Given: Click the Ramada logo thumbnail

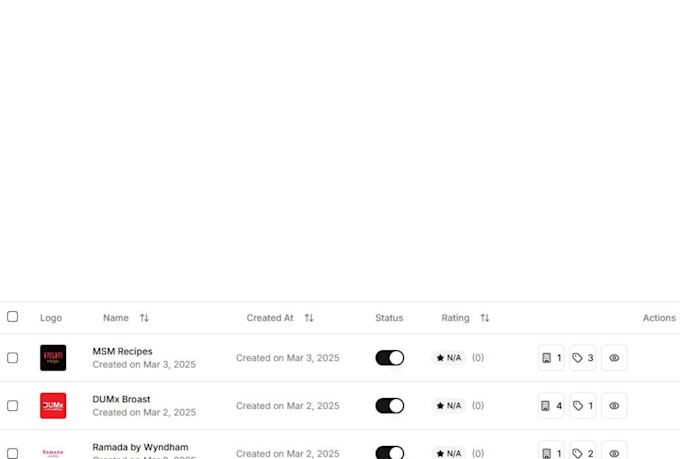Looking at the screenshot, I should click(x=53, y=453).
